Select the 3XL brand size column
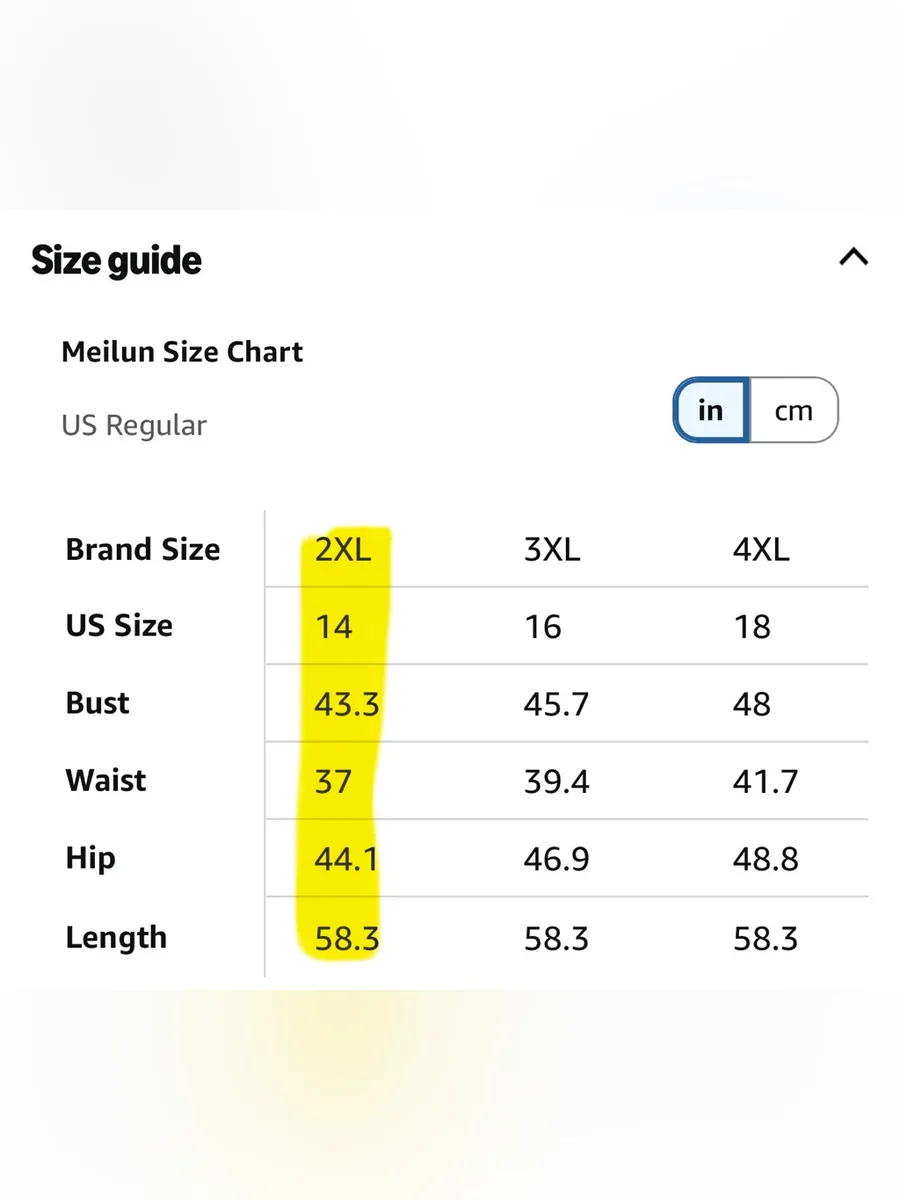Viewport: 900px width, 1200px height. tap(552, 549)
